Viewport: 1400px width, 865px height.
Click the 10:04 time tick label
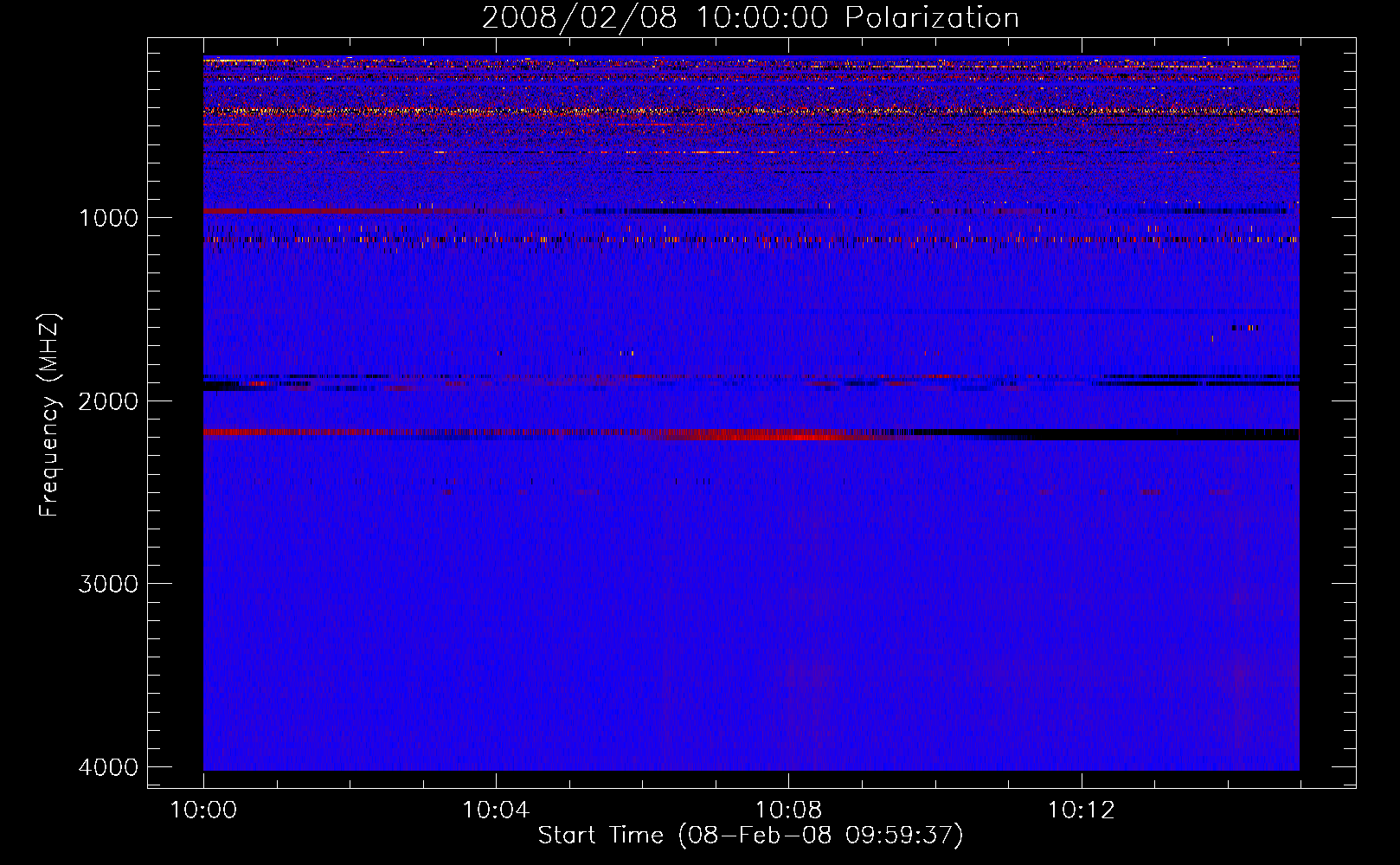coord(496,810)
